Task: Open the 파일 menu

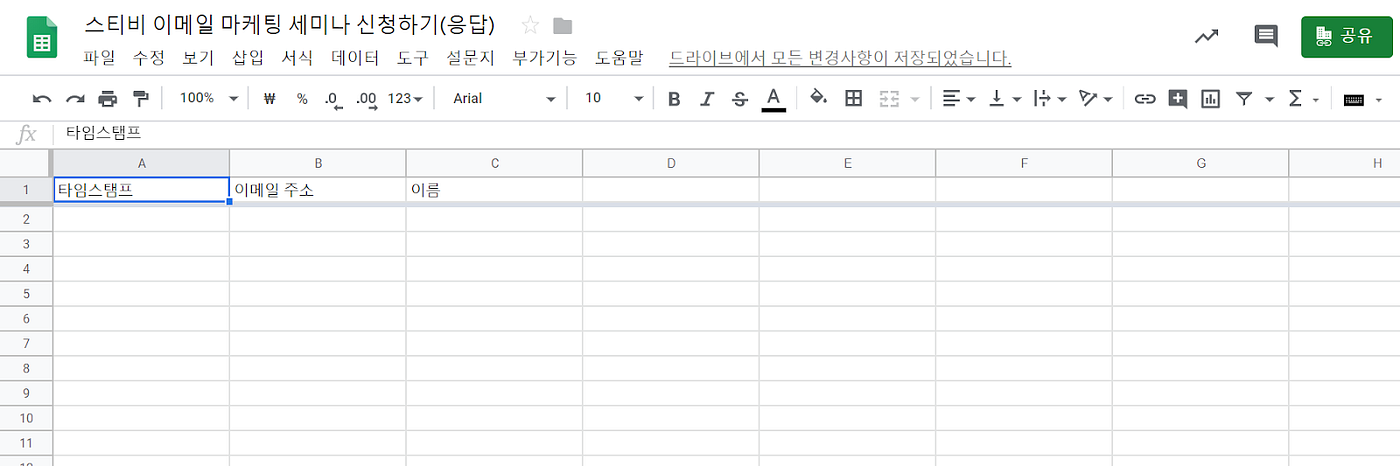Action: pyautogui.click(x=99, y=58)
